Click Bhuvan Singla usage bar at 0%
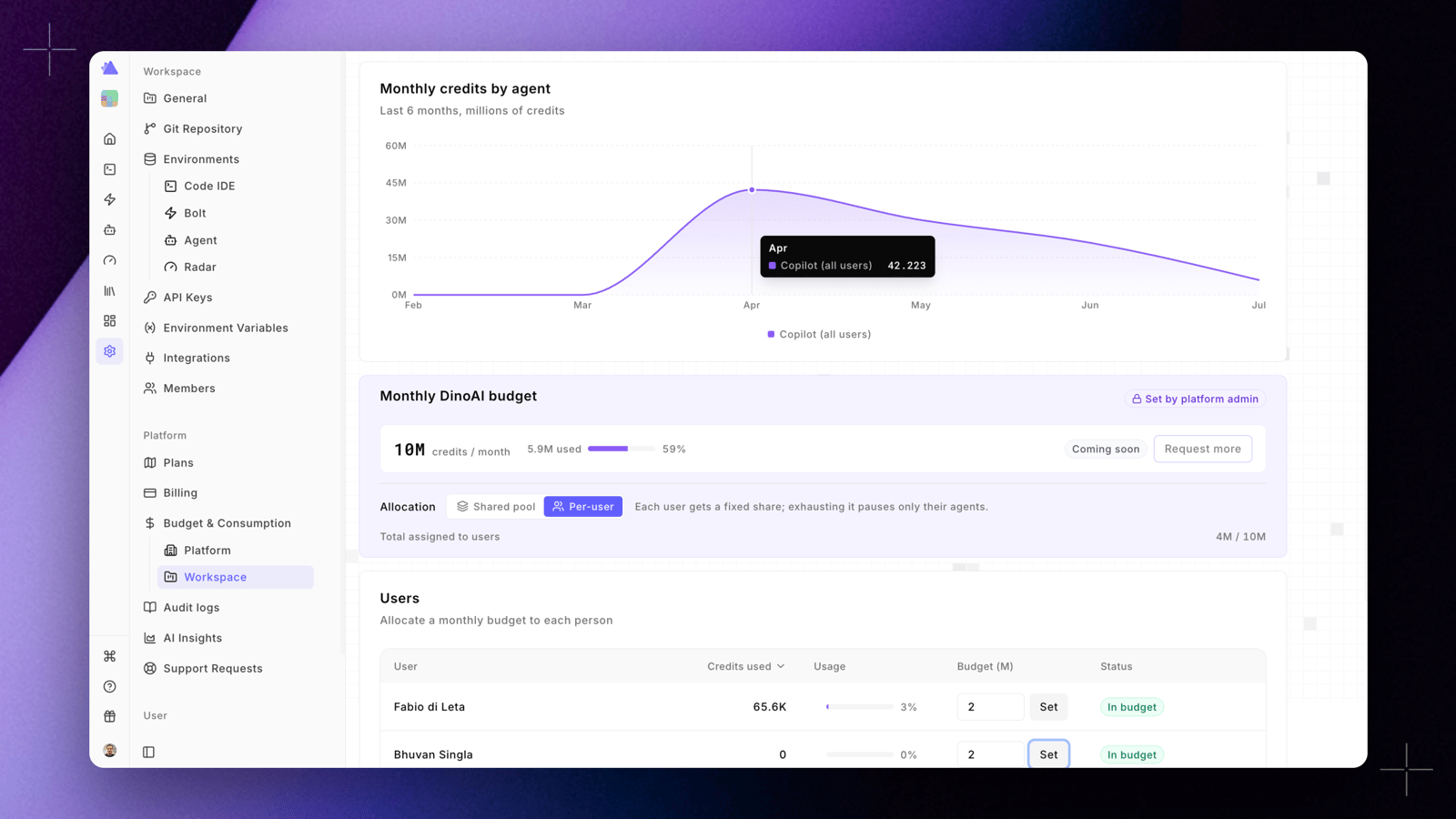Viewport: 1456px width, 819px height. [859, 754]
